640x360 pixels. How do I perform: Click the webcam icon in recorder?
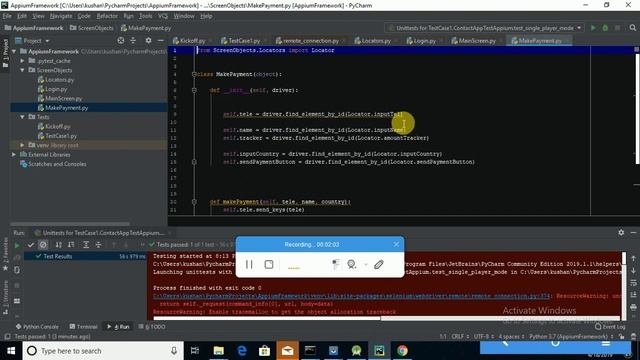pos(351,264)
